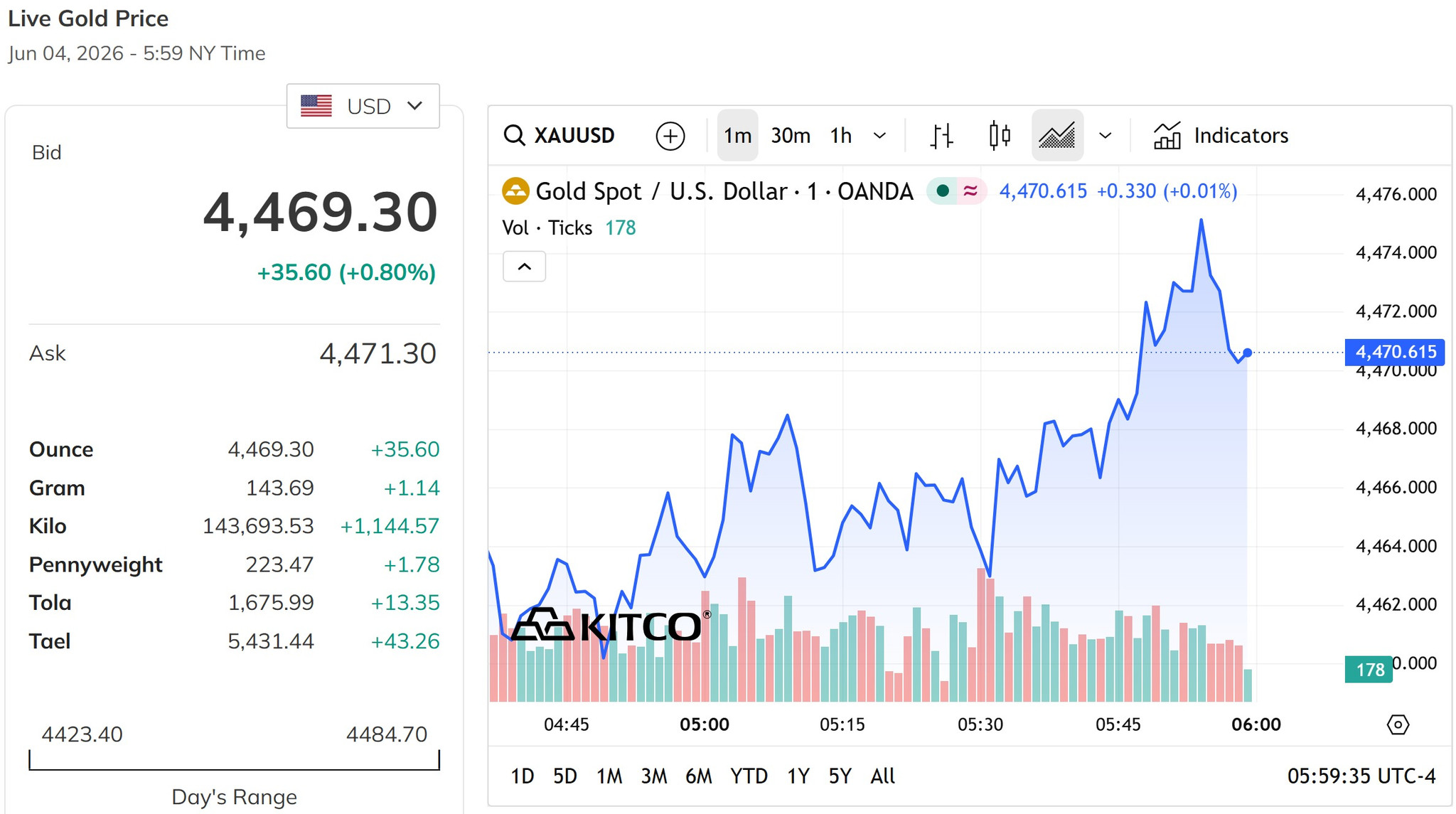Viewport: 1456px width, 814px height.
Task: Open chart settings hexagon icon
Action: (x=1398, y=724)
